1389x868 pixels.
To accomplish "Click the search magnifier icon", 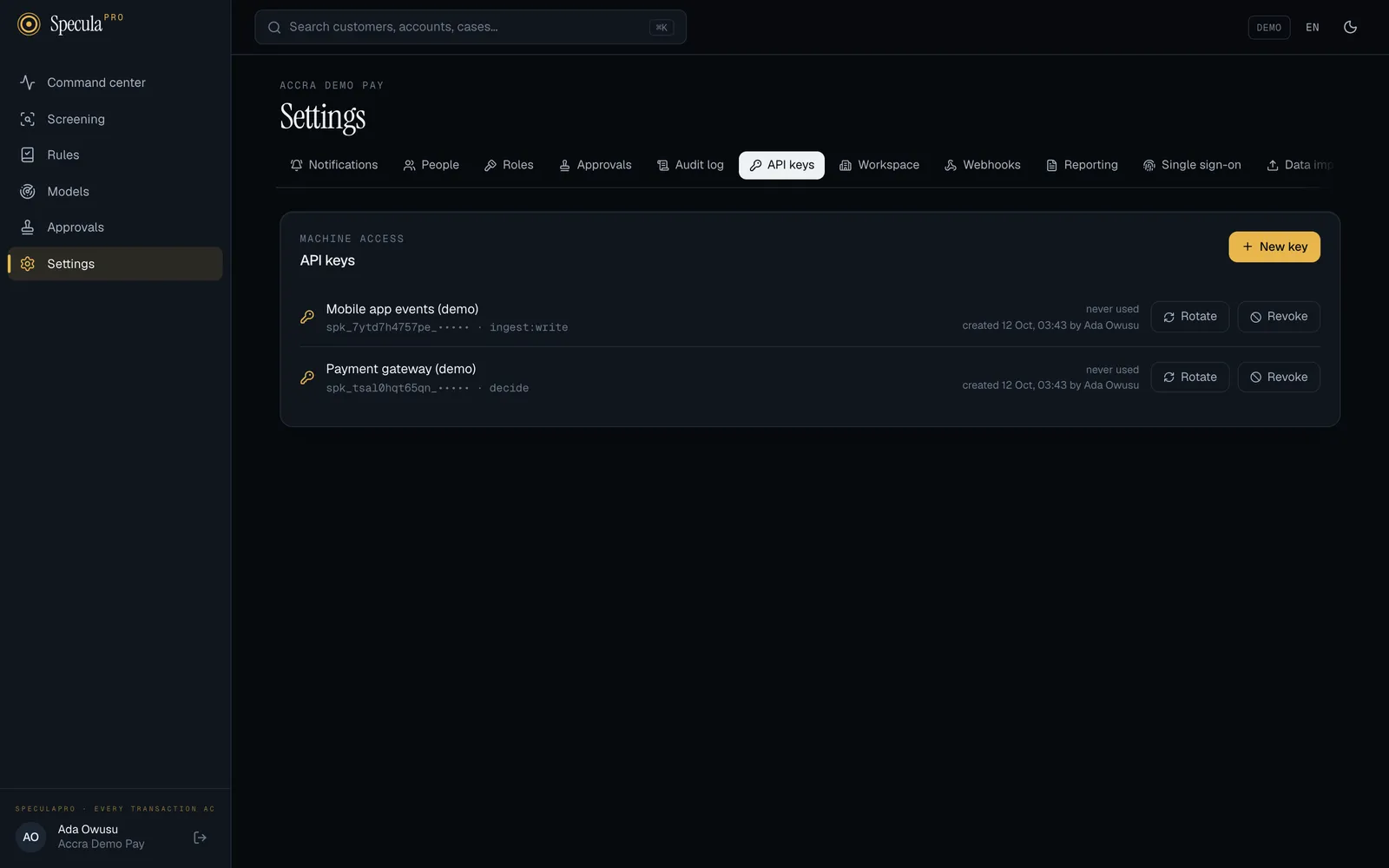I will (274, 27).
